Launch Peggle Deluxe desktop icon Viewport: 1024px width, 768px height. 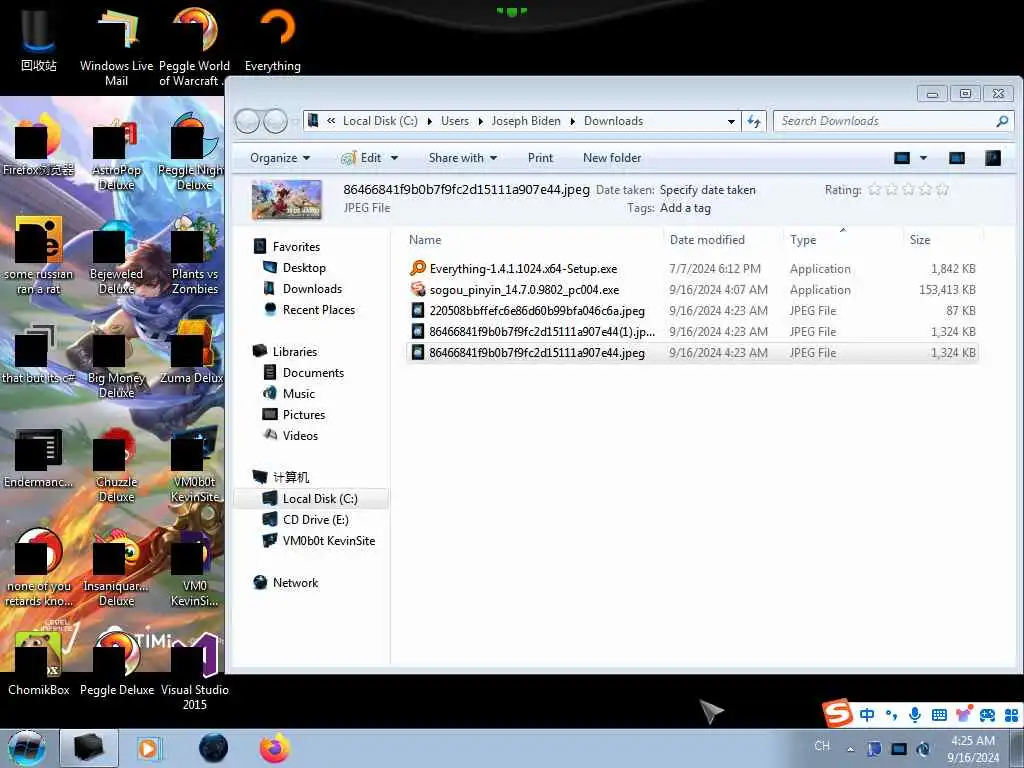(x=116, y=663)
